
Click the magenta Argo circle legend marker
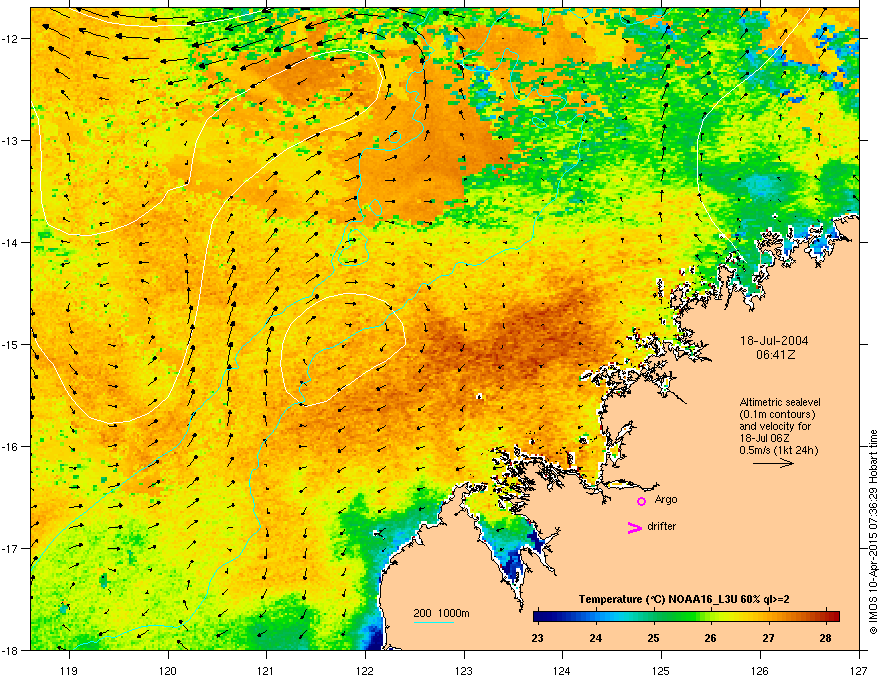641,501
